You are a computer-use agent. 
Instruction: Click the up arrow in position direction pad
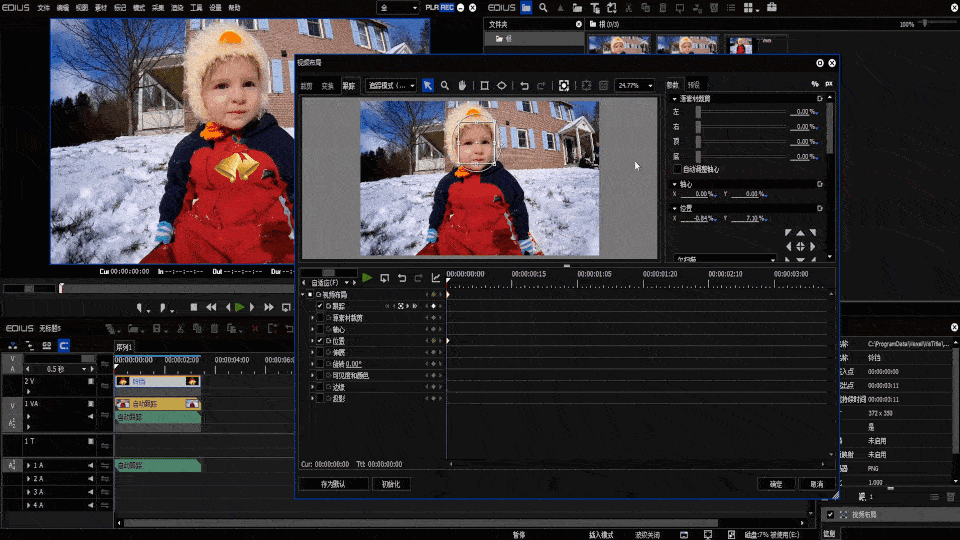800,233
